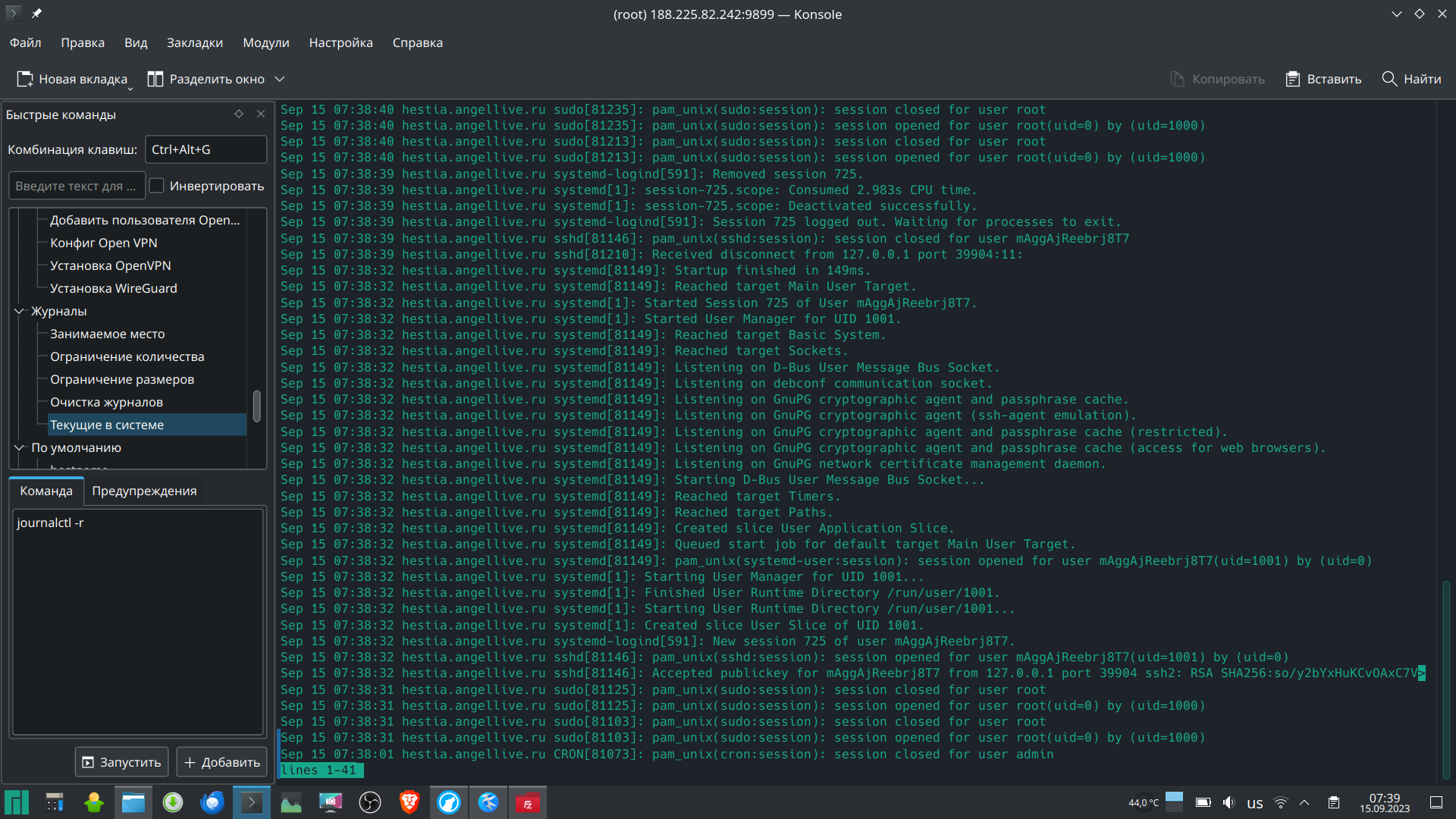The height and width of the screenshot is (819, 1456).
Task: Select Занимаемое место command
Action: click(x=108, y=334)
